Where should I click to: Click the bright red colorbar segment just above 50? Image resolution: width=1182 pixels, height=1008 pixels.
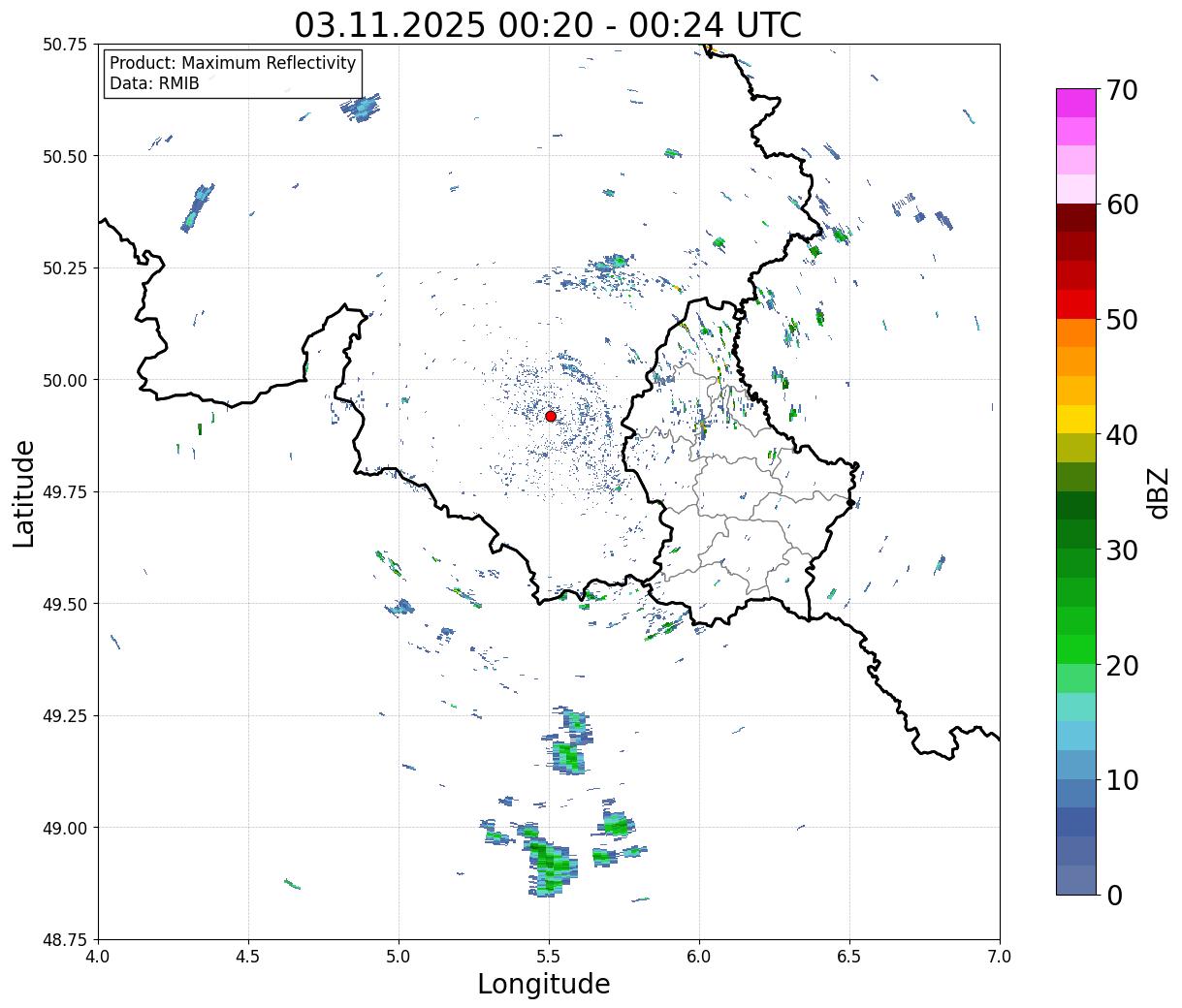pyautogui.click(x=1076, y=304)
